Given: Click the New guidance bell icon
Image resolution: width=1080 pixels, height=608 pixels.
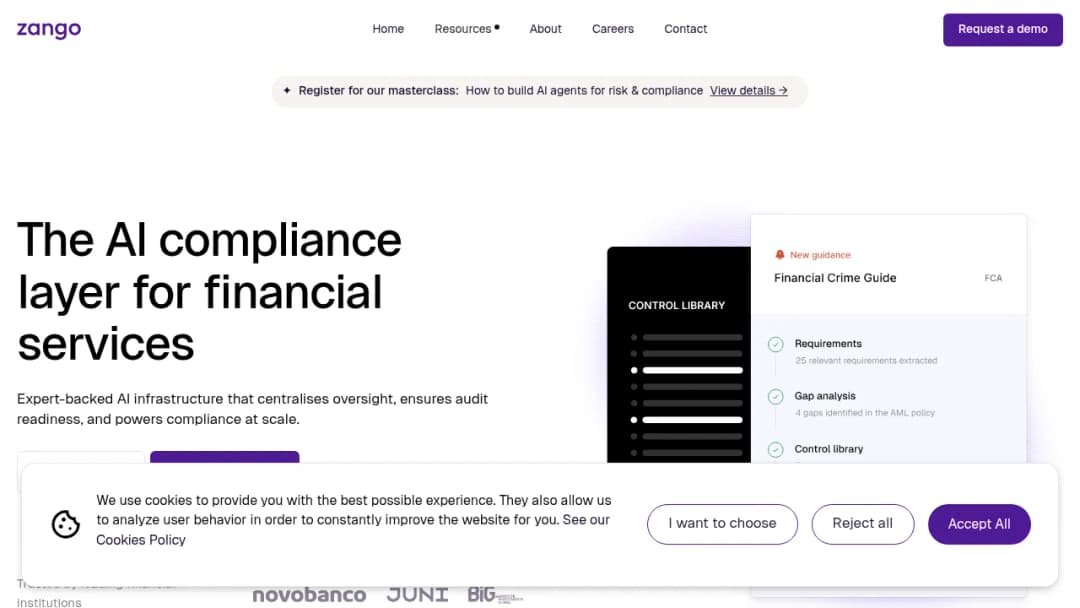Looking at the screenshot, I should pyautogui.click(x=780, y=255).
